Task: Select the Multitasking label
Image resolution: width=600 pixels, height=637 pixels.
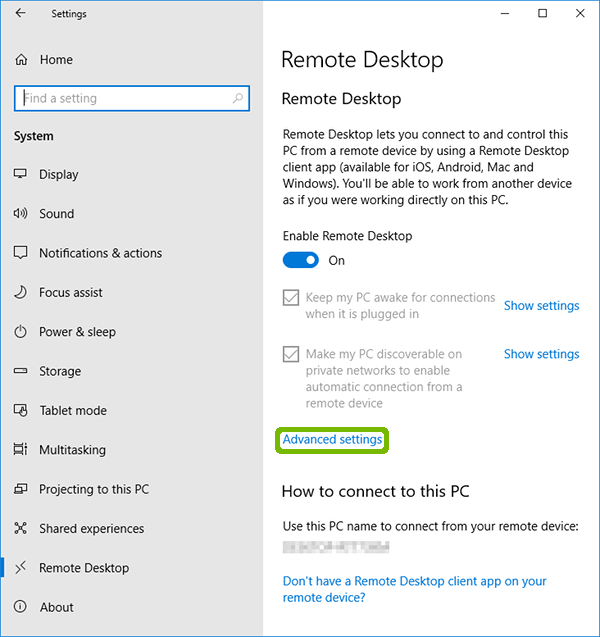Action: click(x=72, y=450)
